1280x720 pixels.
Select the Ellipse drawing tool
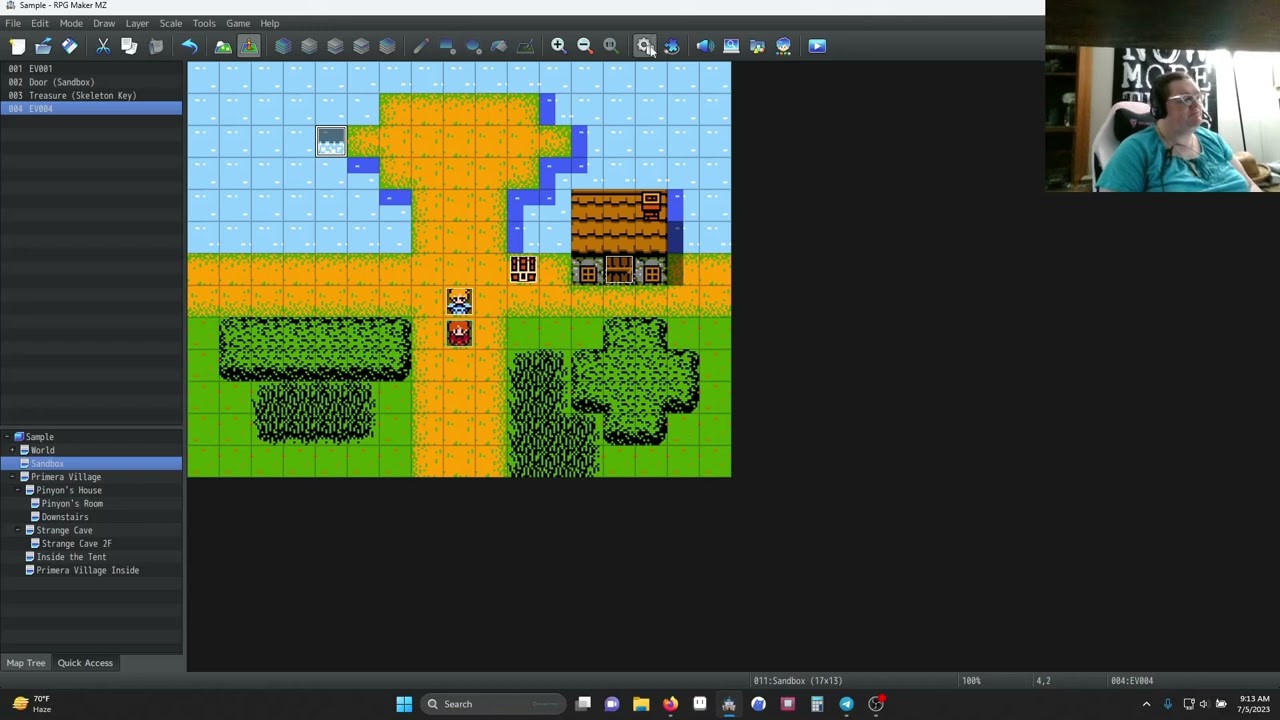[x=473, y=46]
